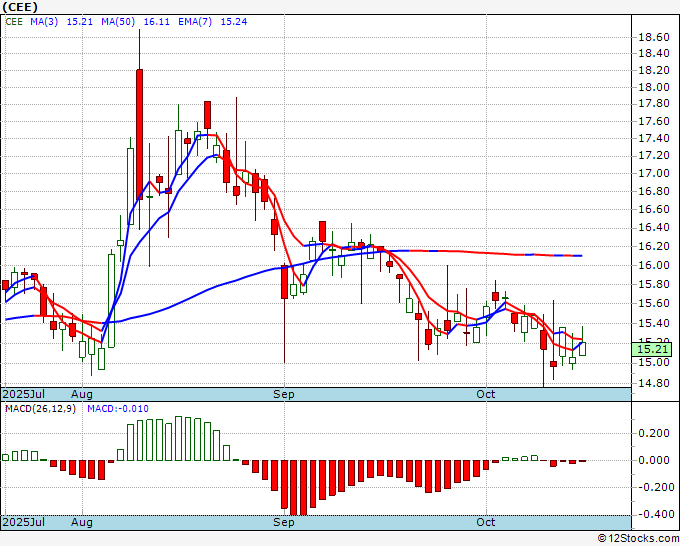Click the 2025Jul label on the MACD panel axis
The height and width of the screenshot is (546, 680).
click(24, 522)
